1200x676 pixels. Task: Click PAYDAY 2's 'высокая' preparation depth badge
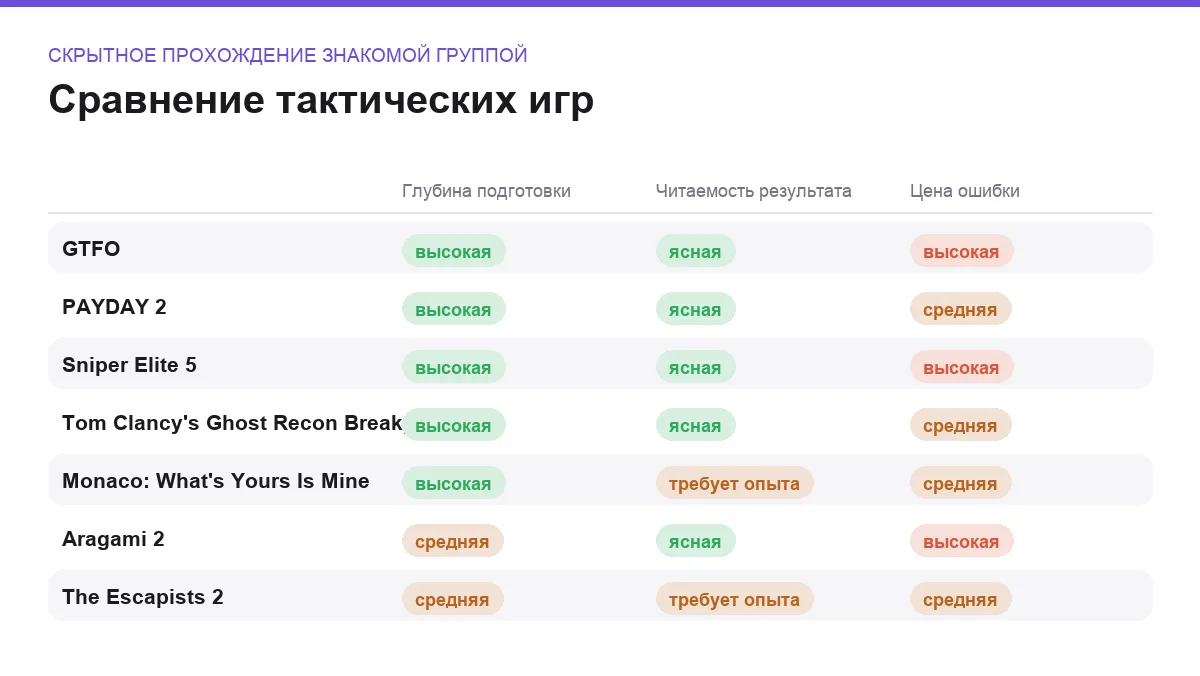(x=454, y=309)
